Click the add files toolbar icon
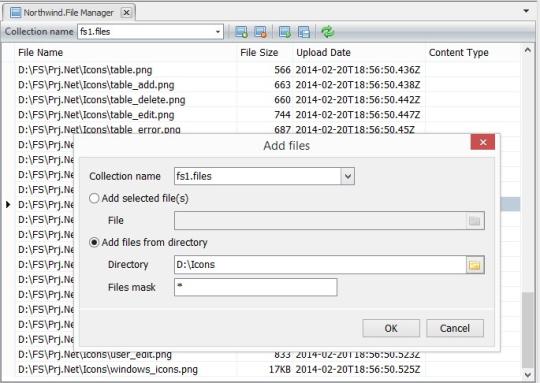Screen dimensions: 540x383 tap(241, 32)
